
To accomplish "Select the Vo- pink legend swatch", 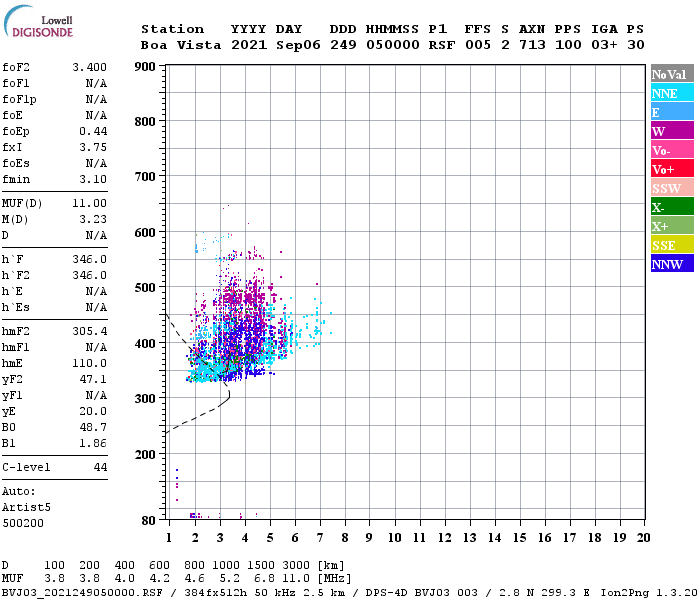I will pos(672,150).
